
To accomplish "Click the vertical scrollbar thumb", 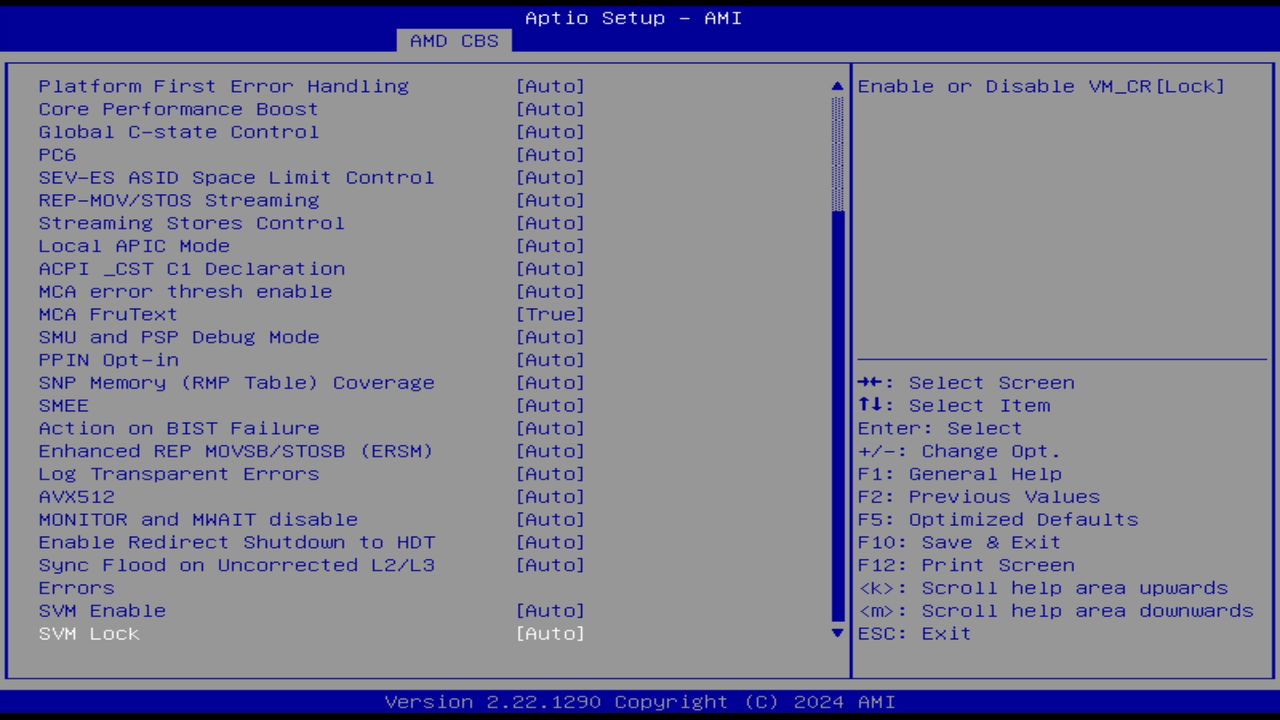I will coord(838,416).
